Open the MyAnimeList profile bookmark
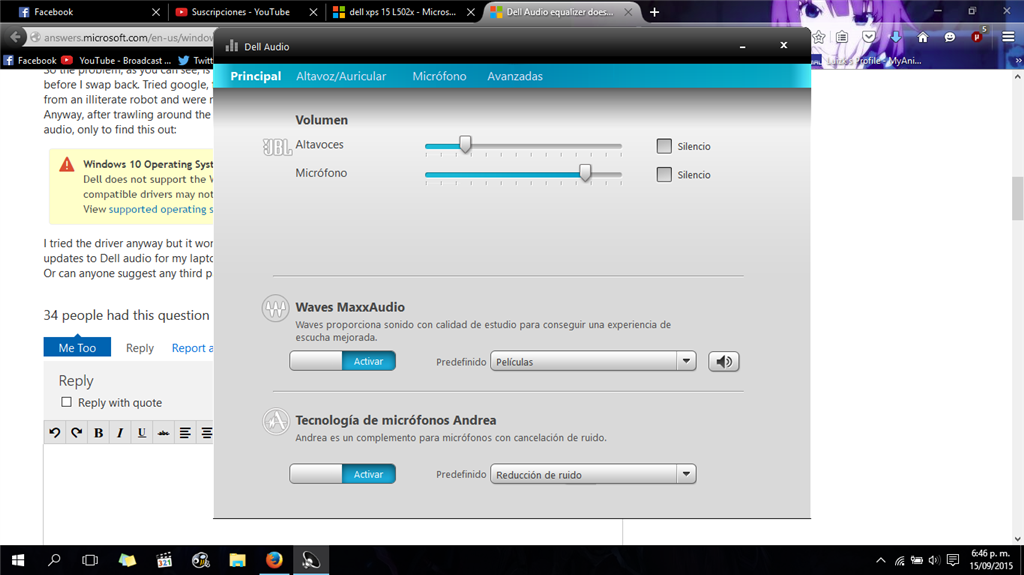1024x575 pixels. (869, 60)
